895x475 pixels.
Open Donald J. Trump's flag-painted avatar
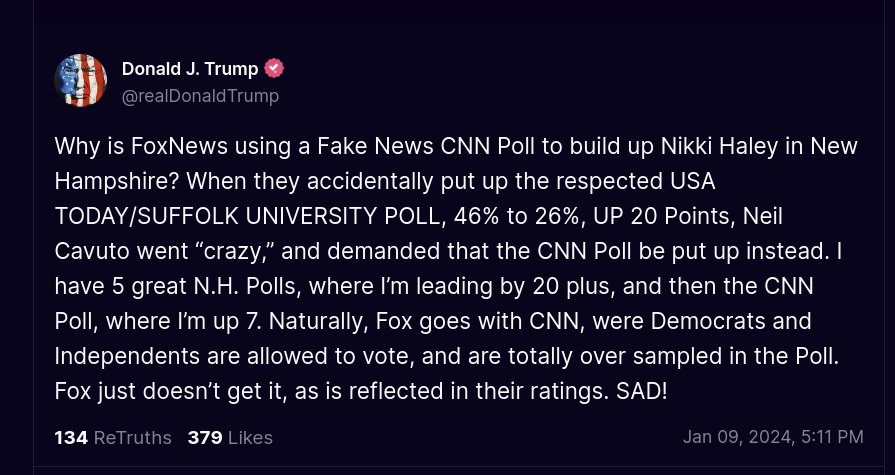tap(80, 80)
